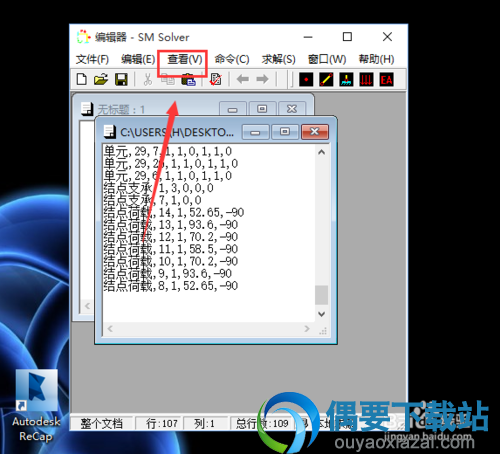Select the yellow element line icon

[x=326, y=80]
